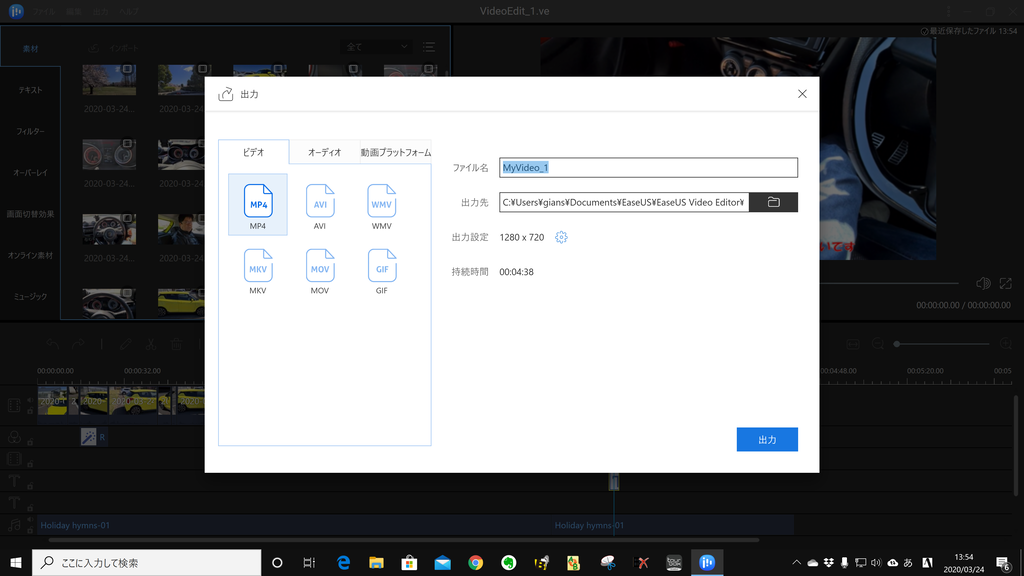The image size is (1024, 576).
Task: Adjust the timeline zoom slider
Action: [942, 344]
